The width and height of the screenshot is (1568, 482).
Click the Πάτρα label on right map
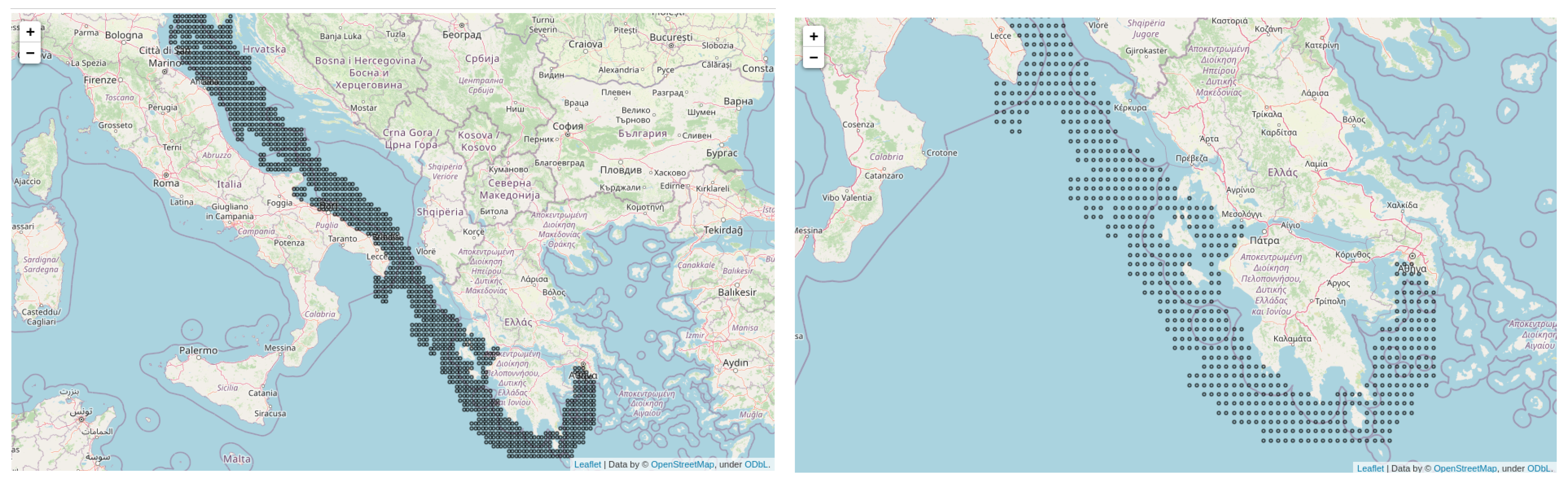[1264, 240]
